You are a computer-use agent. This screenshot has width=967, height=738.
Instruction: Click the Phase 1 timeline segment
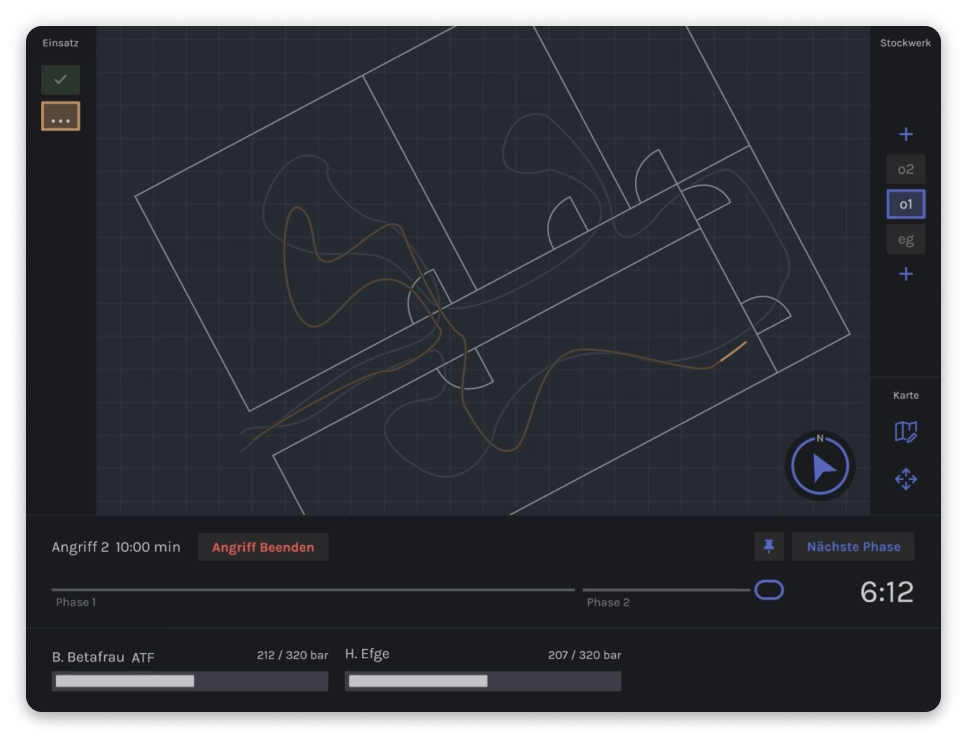pos(313,590)
